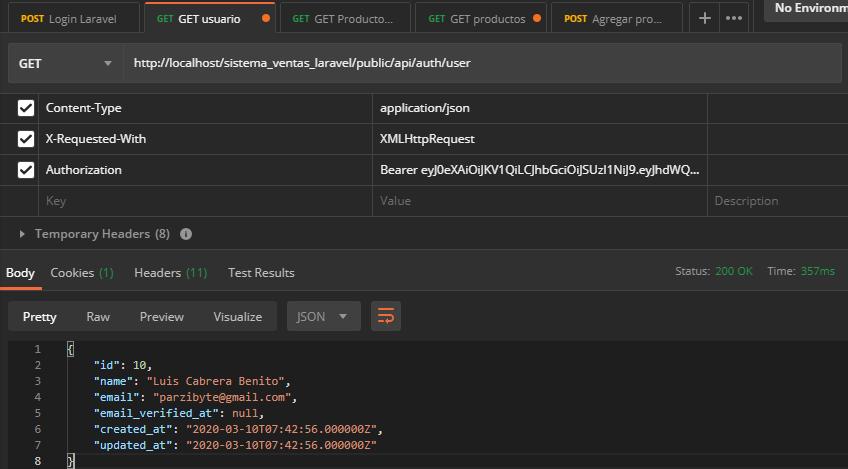Viewport: 848px width, 469px height.
Task: Click the request URL input field
Action: pyautogui.click(x=482, y=63)
